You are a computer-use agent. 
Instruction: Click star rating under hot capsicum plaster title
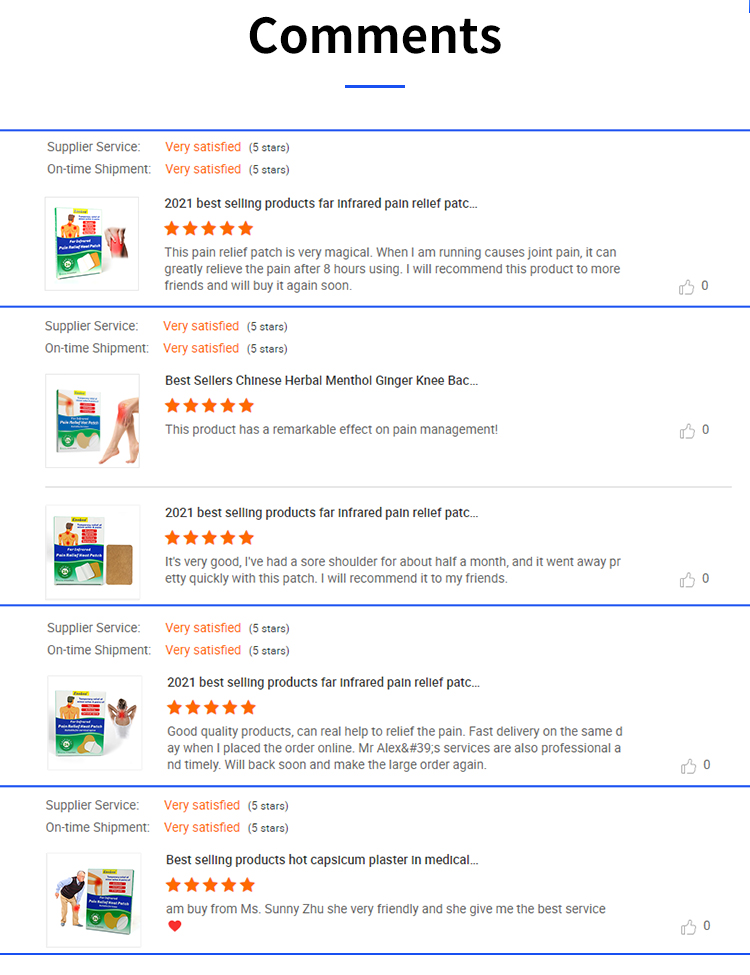click(211, 885)
